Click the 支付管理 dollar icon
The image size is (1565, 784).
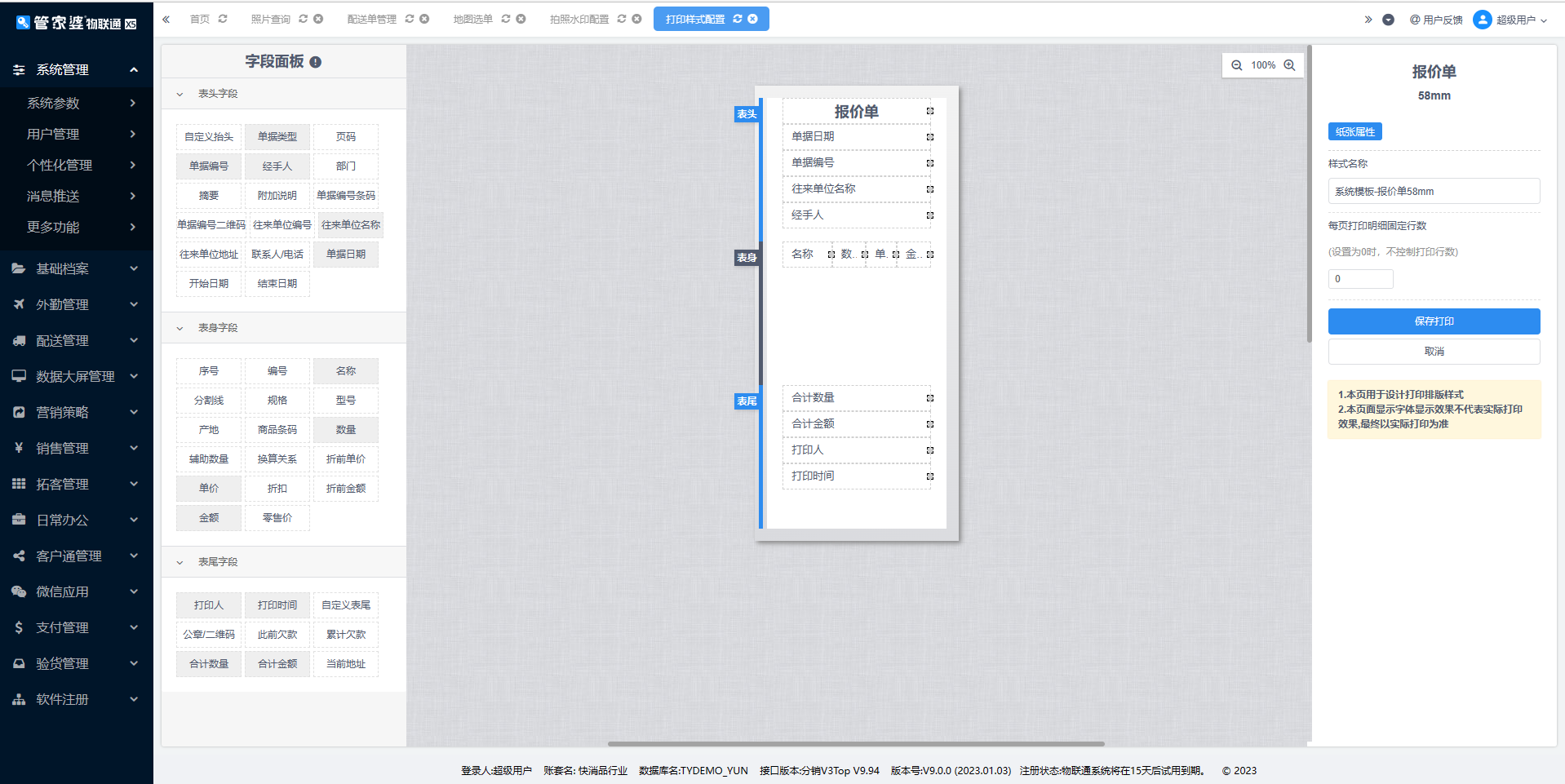click(x=19, y=627)
